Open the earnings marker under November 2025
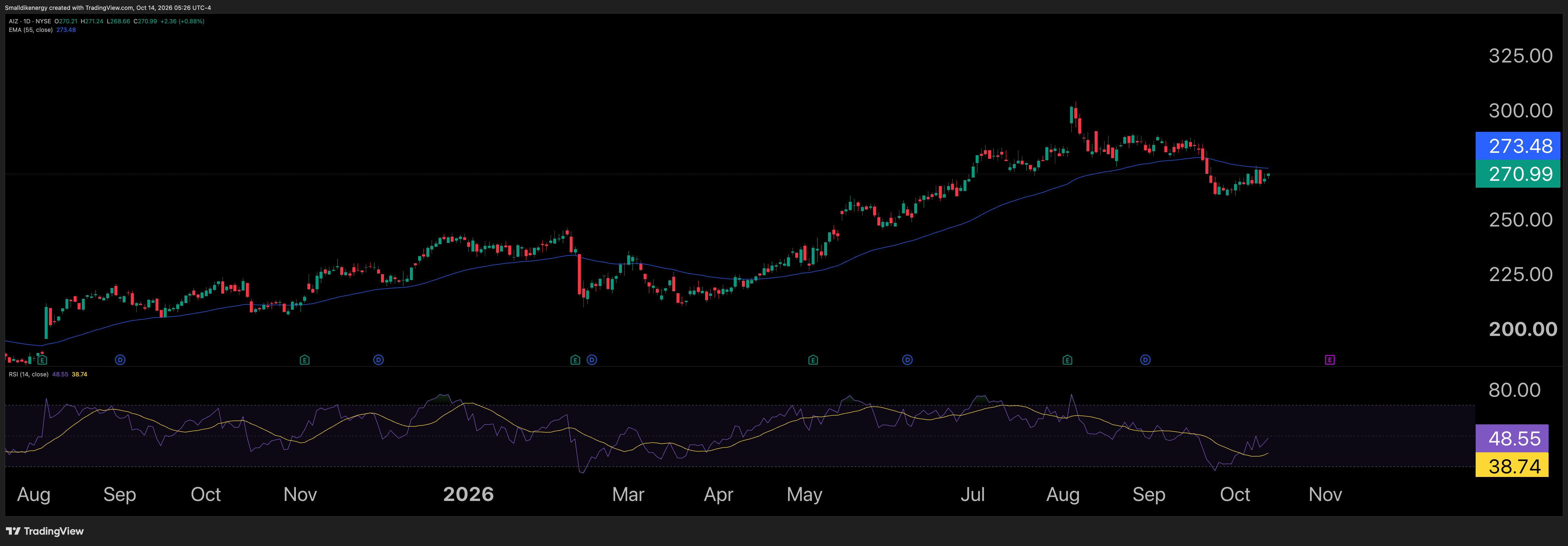This screenshot has height=546, width=1568. click(304, 360)
